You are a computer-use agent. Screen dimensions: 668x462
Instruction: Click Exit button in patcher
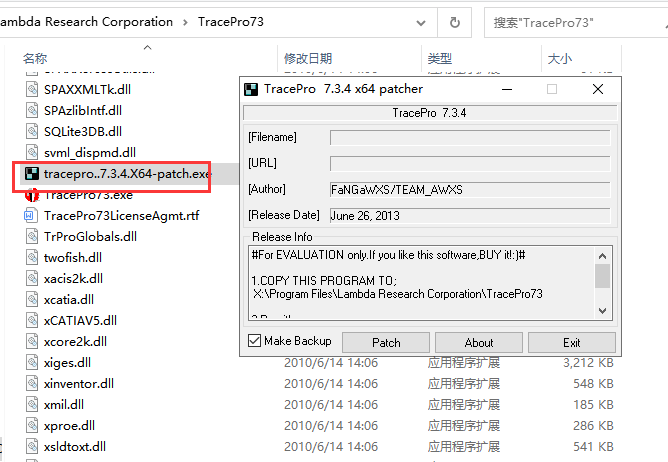571,342
